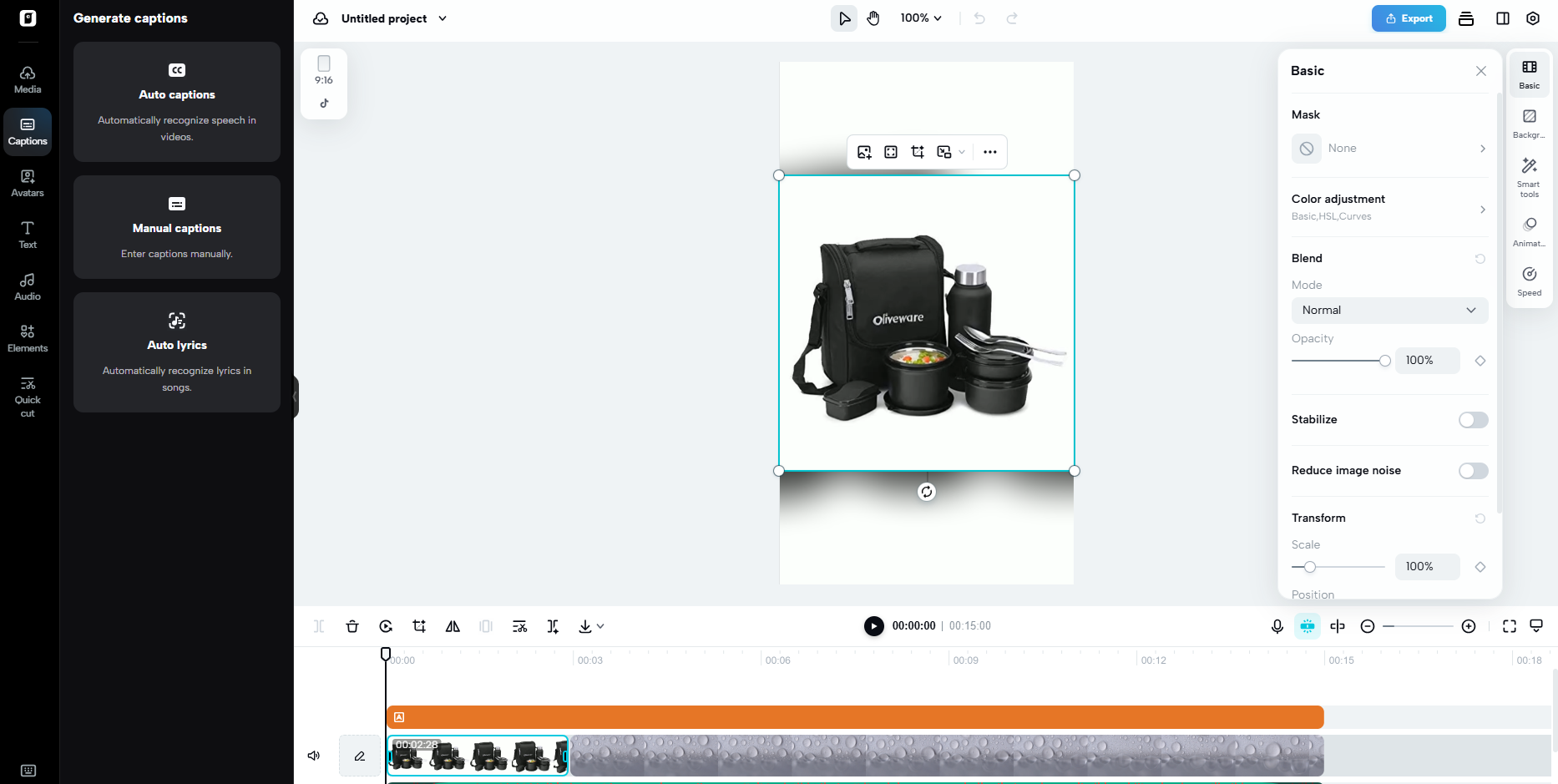Choose Auto captions card

click(176, 102)
